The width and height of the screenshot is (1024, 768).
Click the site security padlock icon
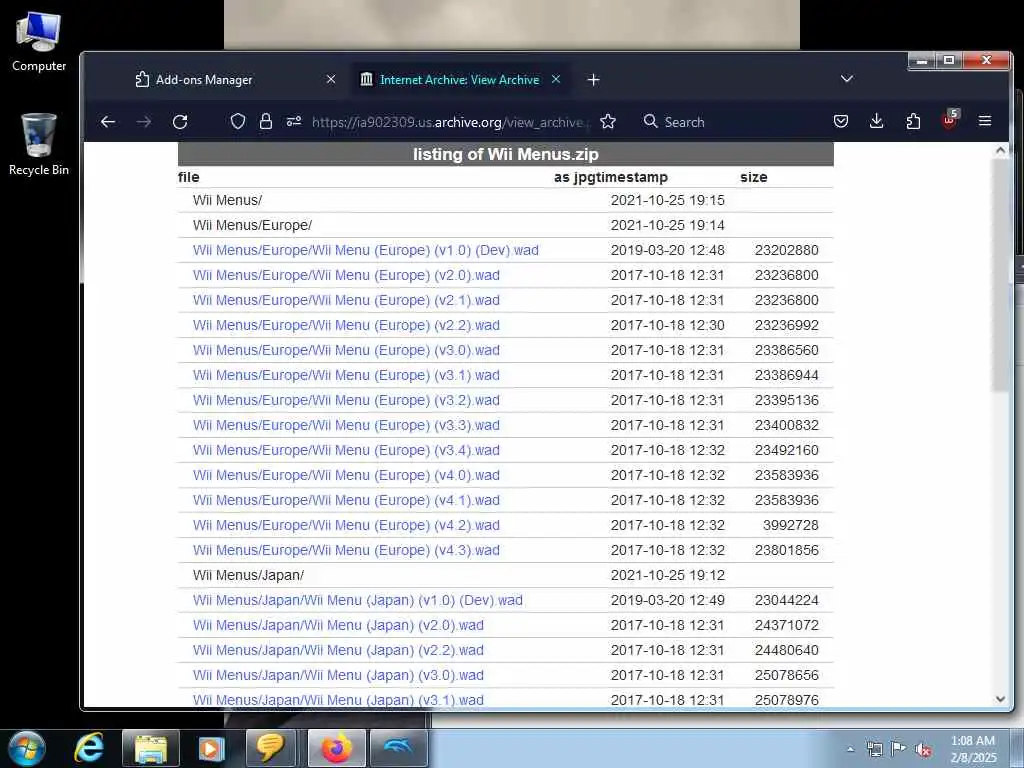pyautogui.click(x=266, y=121)
